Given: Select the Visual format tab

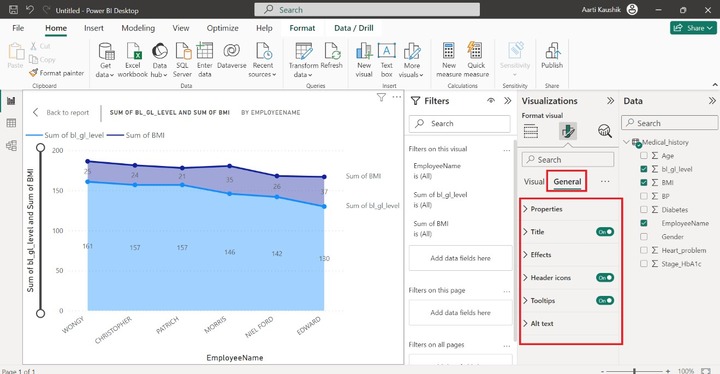Looking at the screenshot, I should point(534,181).
